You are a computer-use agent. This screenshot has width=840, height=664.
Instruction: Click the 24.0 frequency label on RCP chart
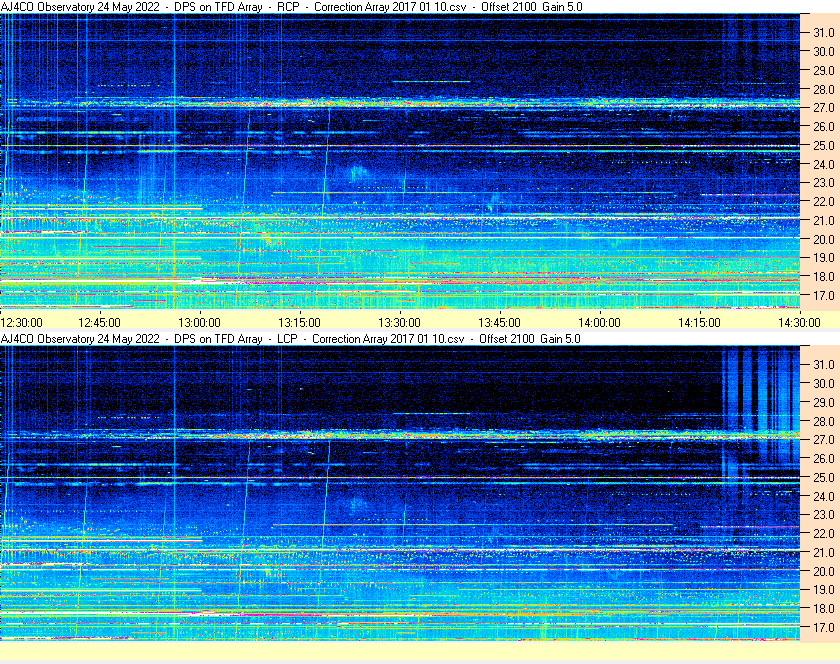(x=824, y=165)
